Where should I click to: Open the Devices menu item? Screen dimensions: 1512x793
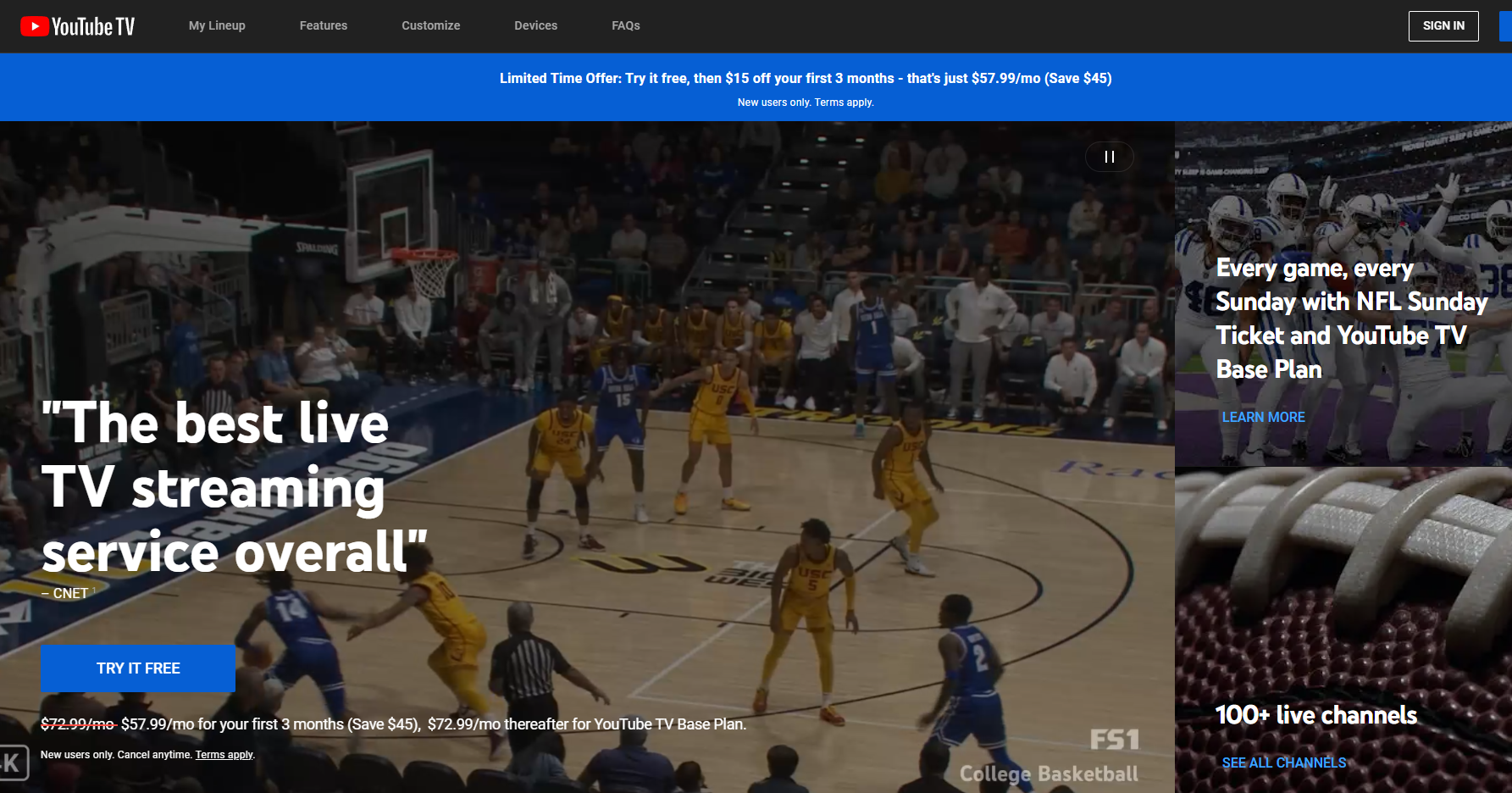[x=536, y=25]
